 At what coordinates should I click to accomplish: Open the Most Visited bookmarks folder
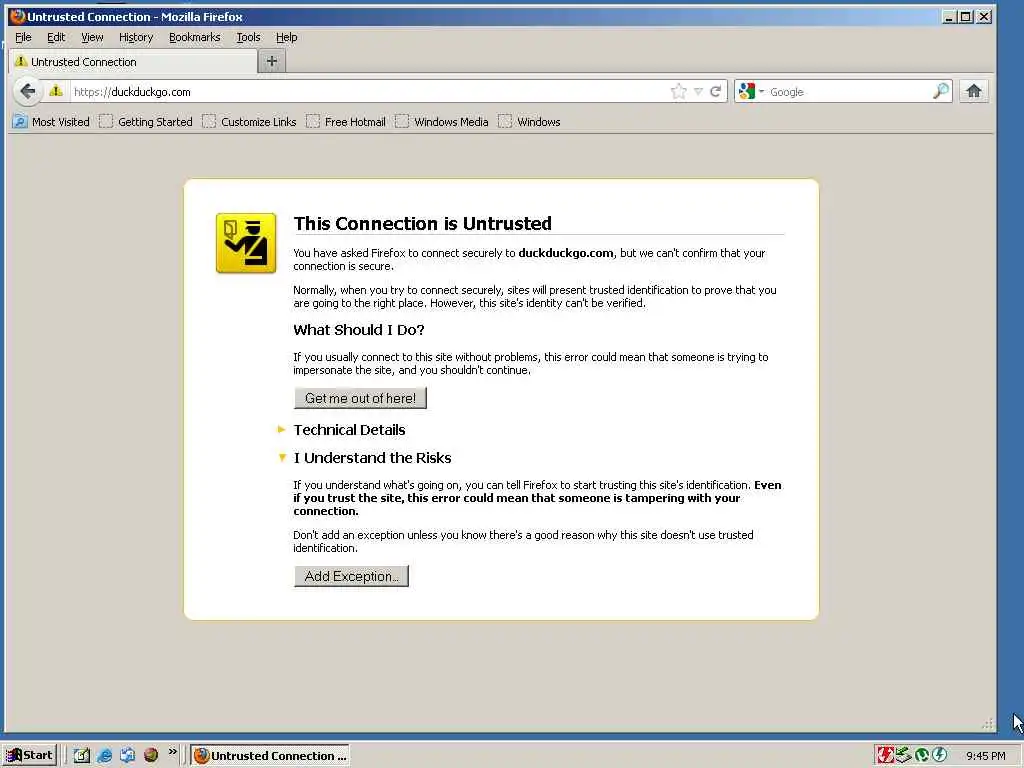click(51, 121)
